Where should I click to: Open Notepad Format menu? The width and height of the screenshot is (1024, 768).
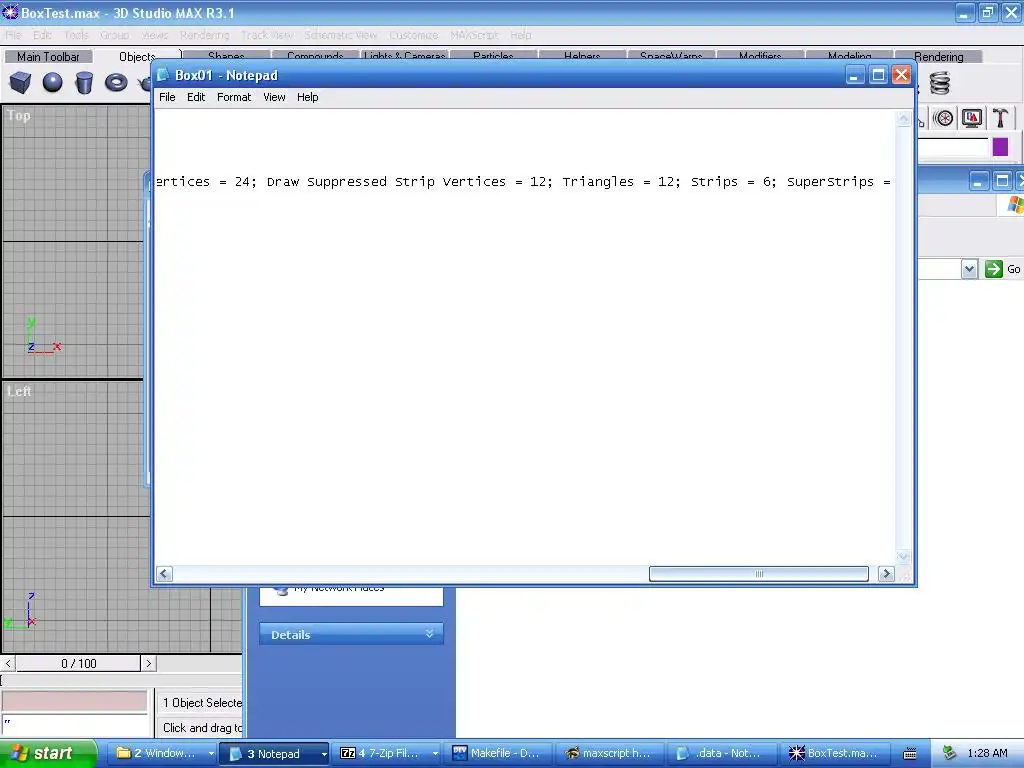pos(234,97)
